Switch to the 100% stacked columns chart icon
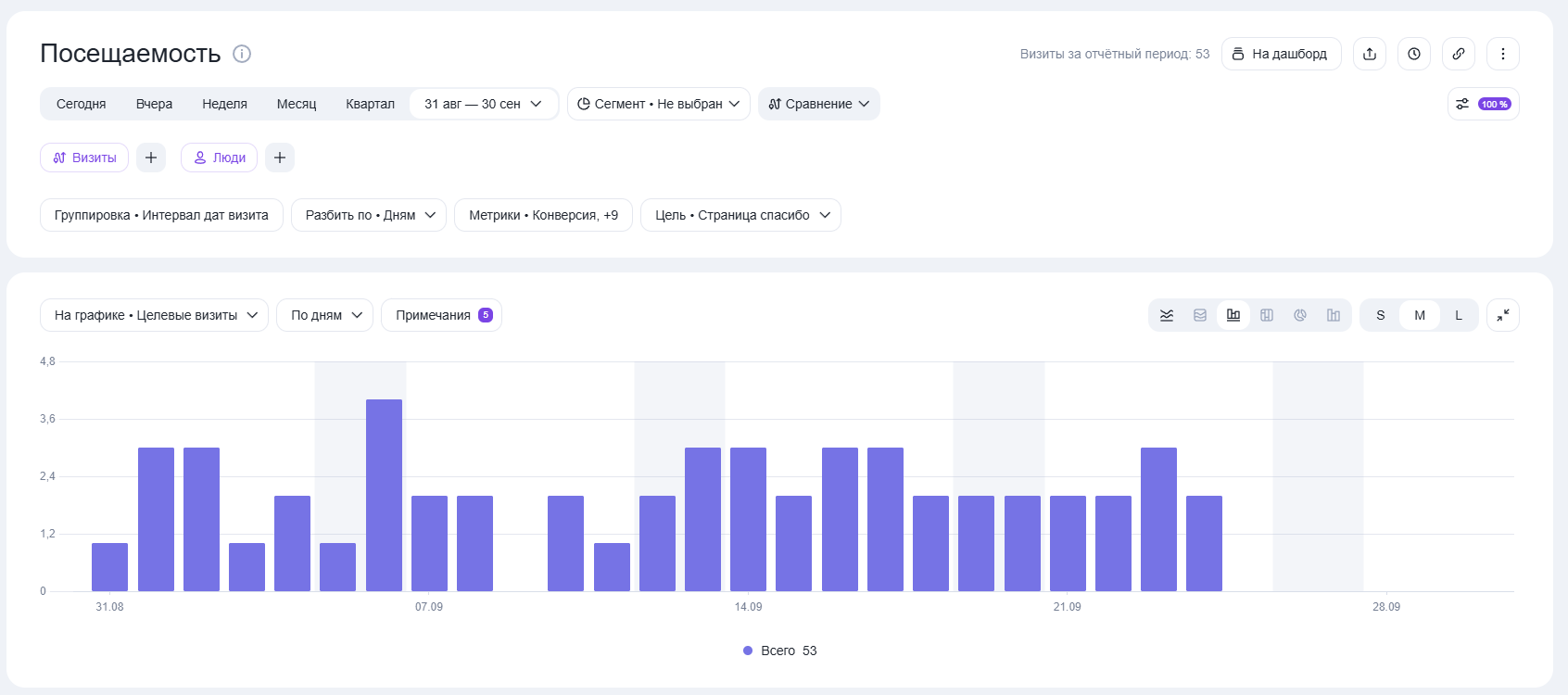This screenshot has width=1568, height=695. 1267,315
